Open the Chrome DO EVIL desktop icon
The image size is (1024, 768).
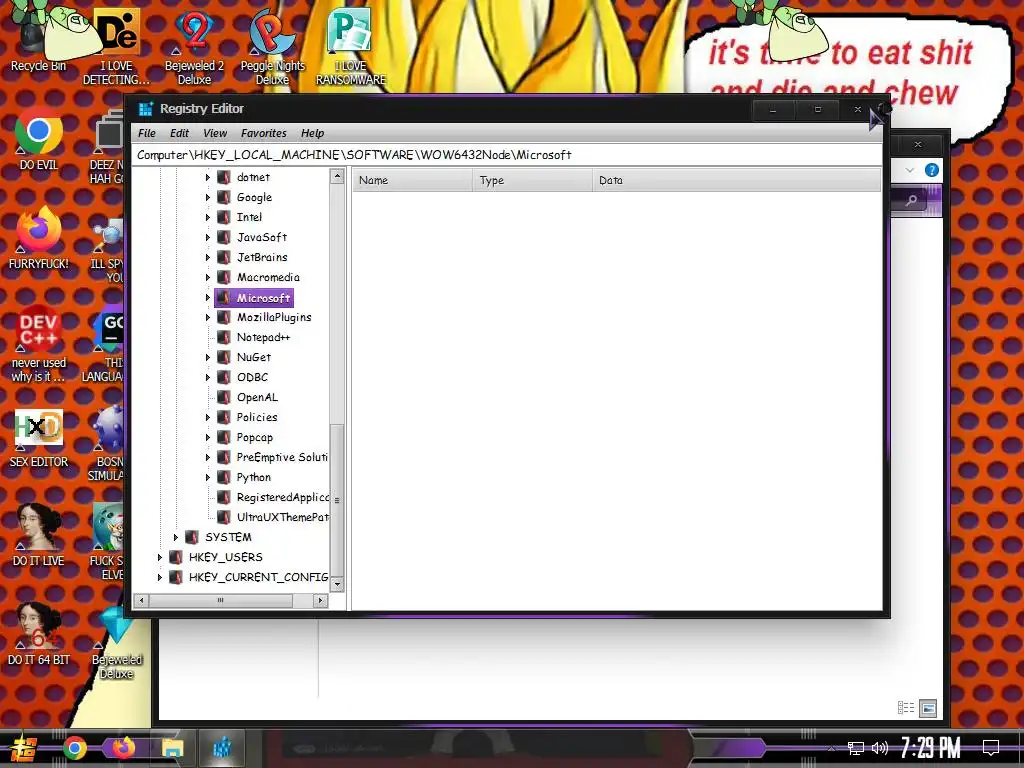[39, 140]
